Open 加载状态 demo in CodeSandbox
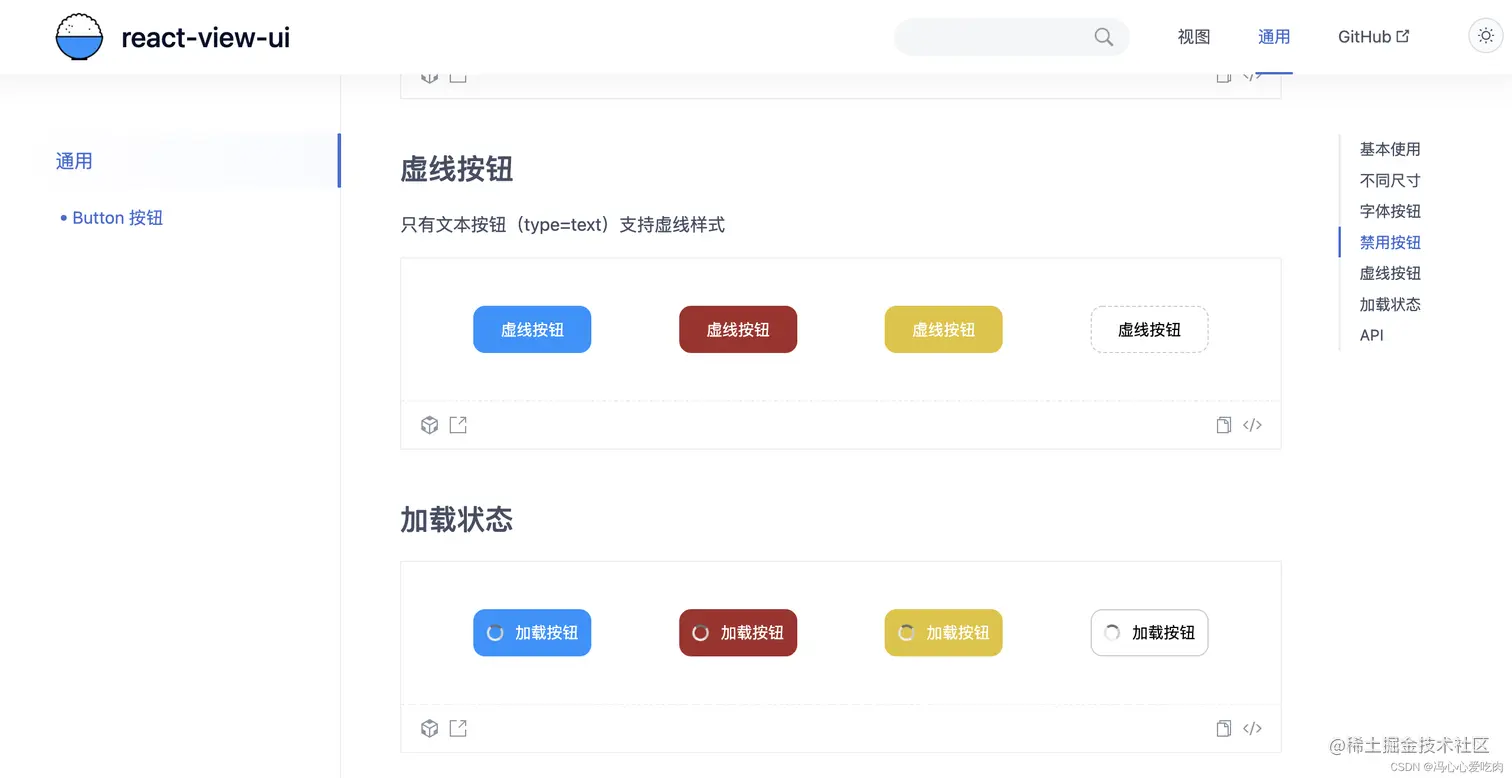The width and height of the screenshot is (1512, 778). [x=429, y=728]
